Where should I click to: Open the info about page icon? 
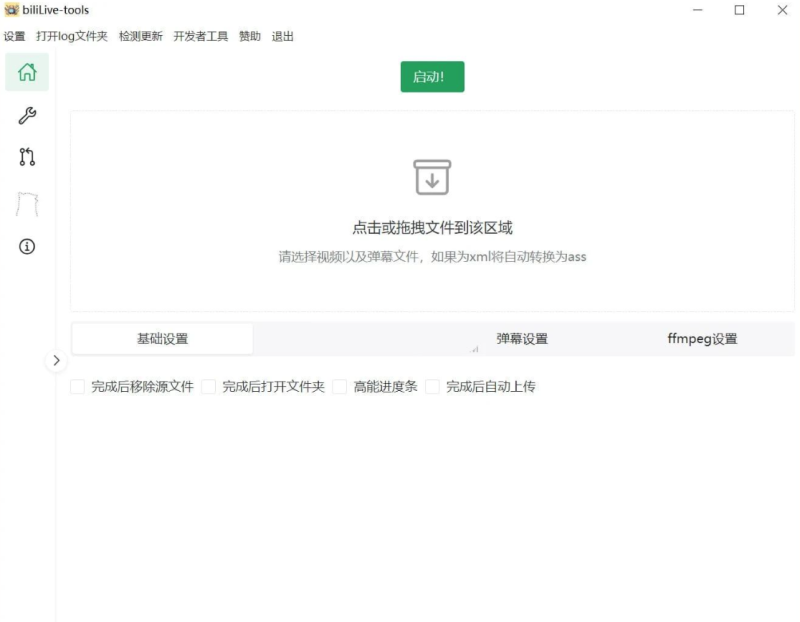(27, 246)
